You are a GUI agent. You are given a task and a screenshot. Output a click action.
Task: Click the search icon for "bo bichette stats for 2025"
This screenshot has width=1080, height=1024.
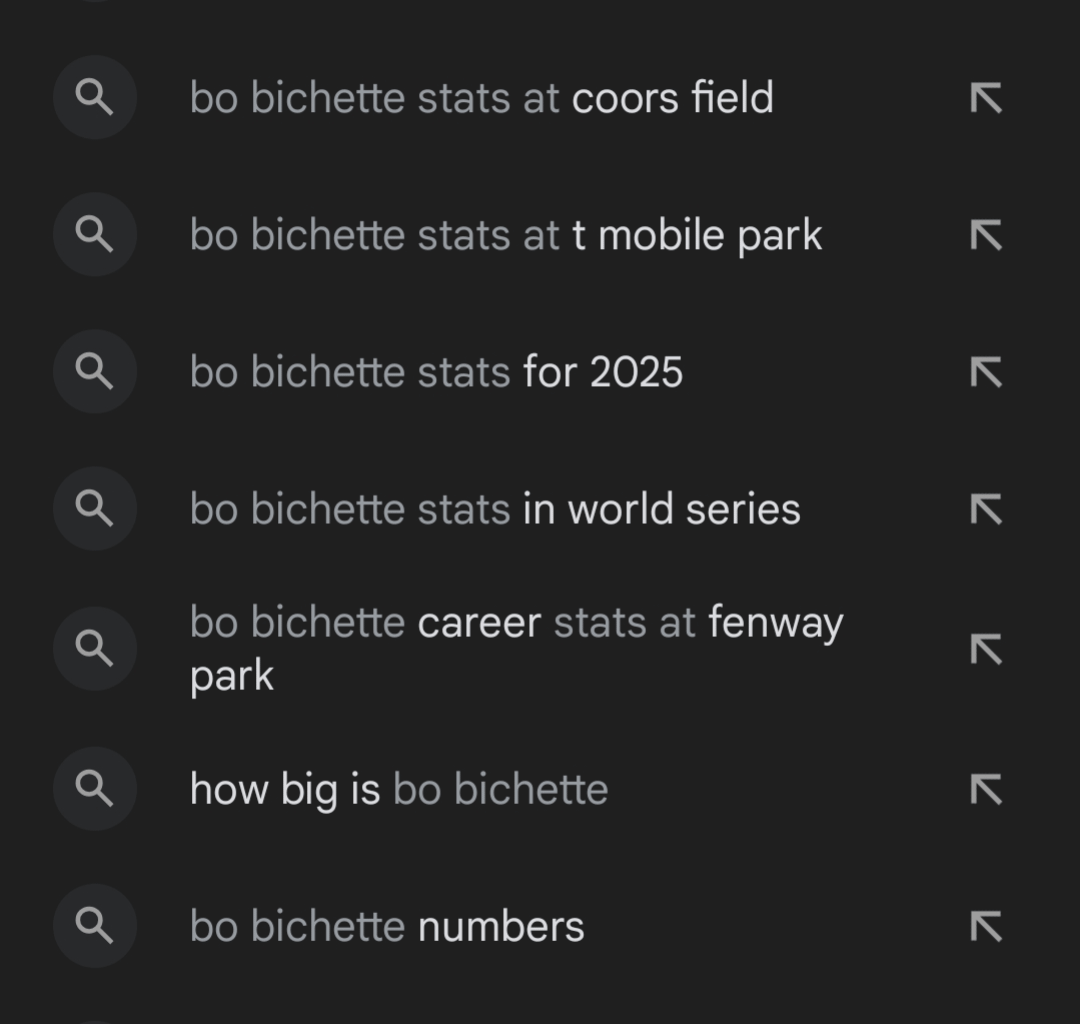(x=94, y=371)
